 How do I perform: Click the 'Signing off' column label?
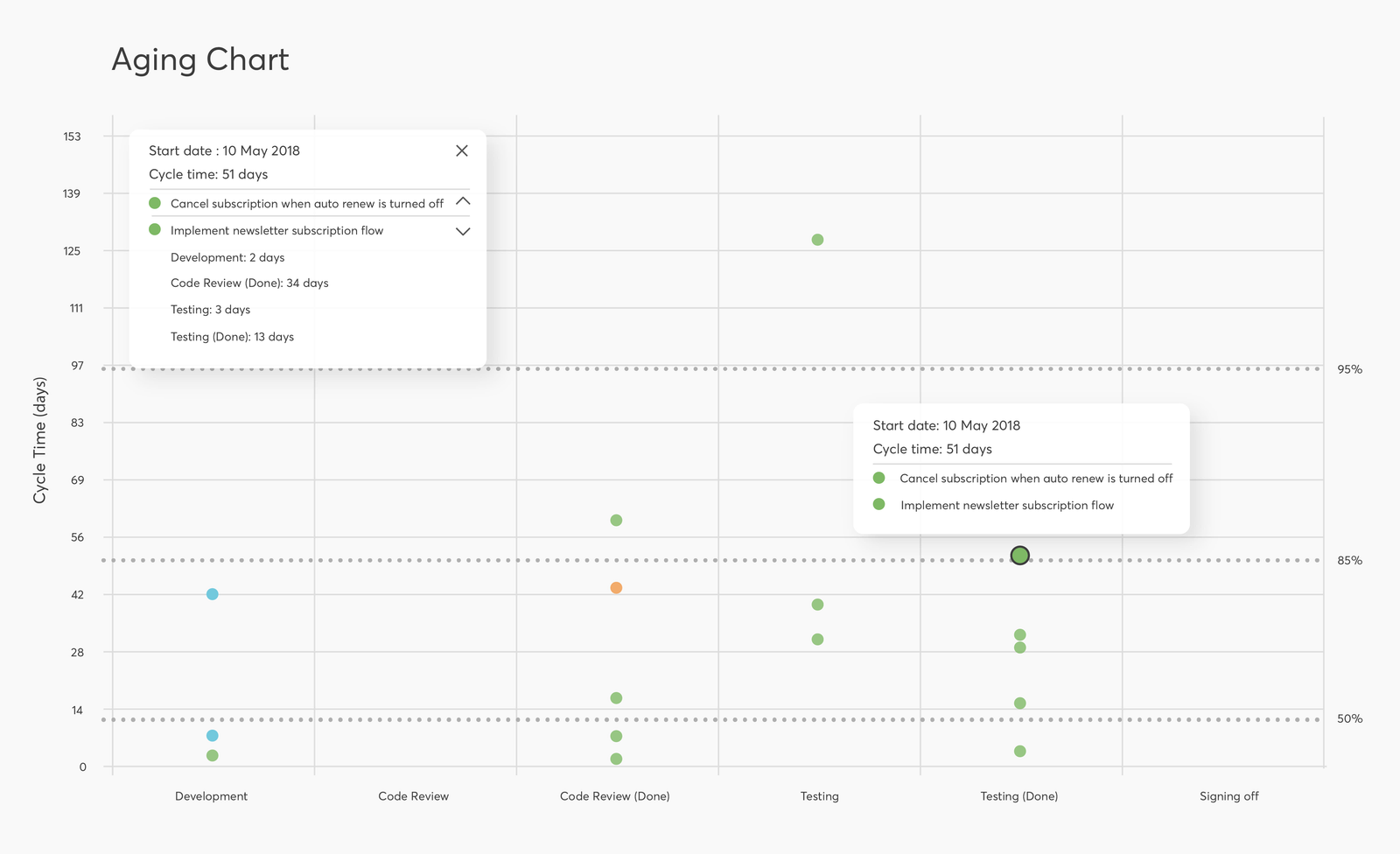coord(1228,796)
